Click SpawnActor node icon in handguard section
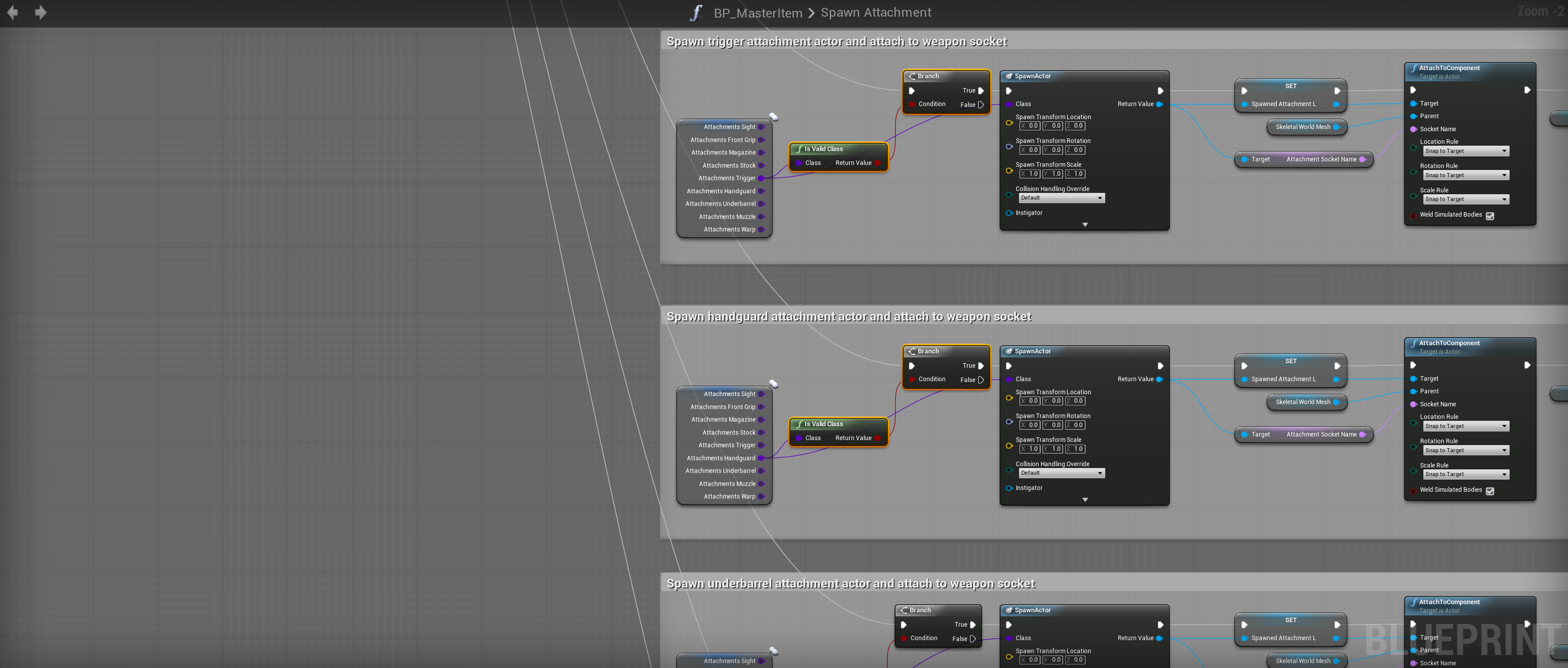This screenshot has height=668, width=1568. 1009,352
